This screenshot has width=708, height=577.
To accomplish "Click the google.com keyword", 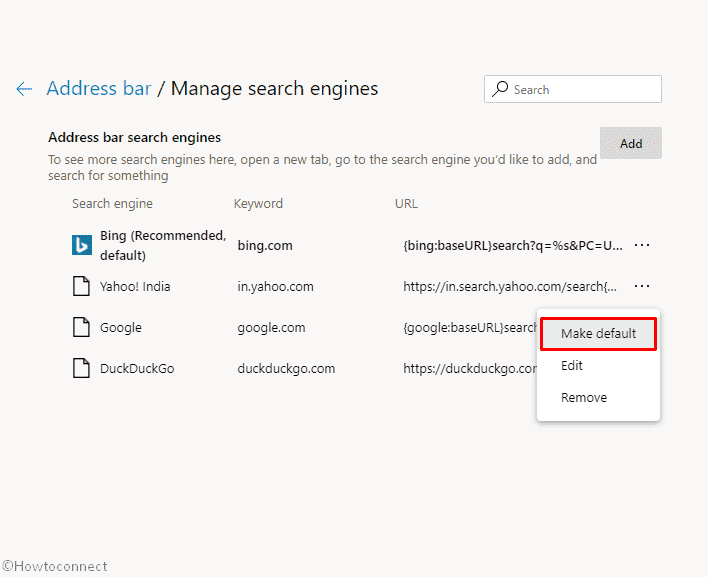I will coord(271,328).
